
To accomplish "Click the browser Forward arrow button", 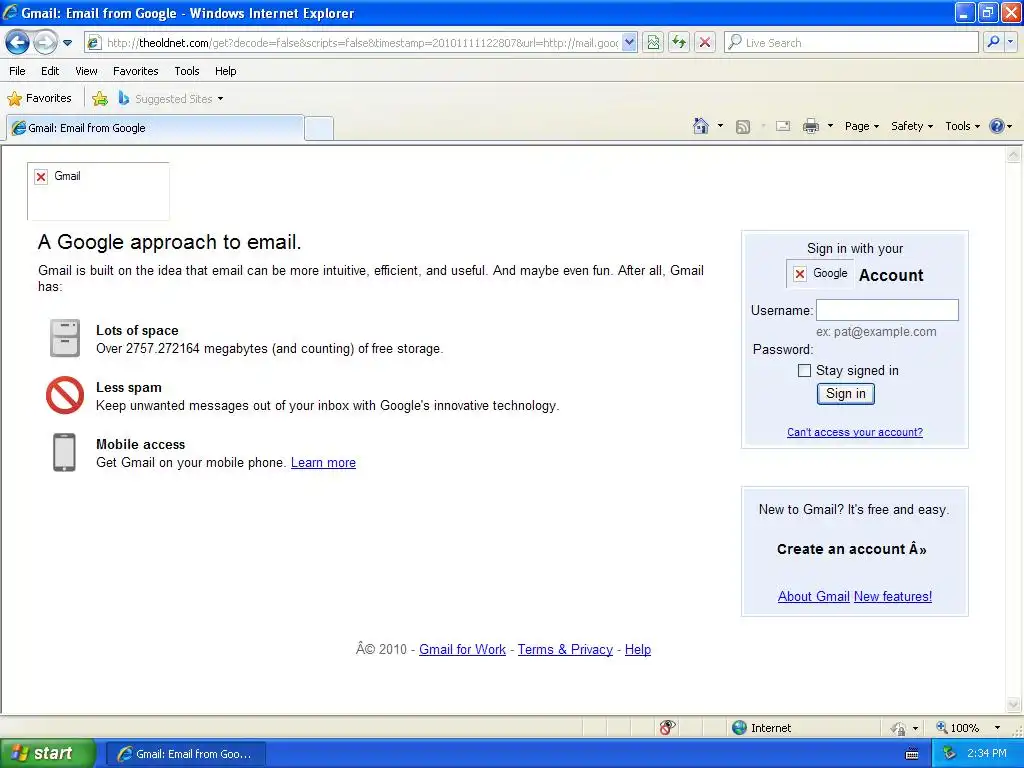I will [45, 43].
